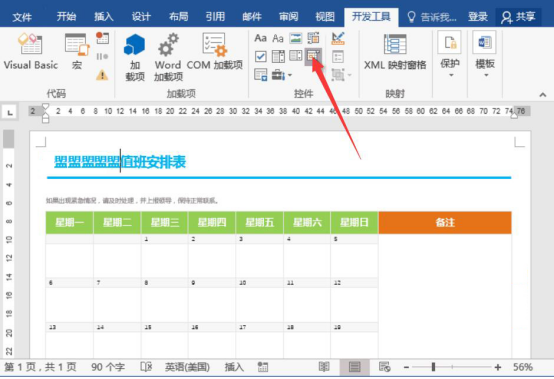This screenshot has width=554, height=379.
Task: Click the zoom out minus button
Action: 406,367
